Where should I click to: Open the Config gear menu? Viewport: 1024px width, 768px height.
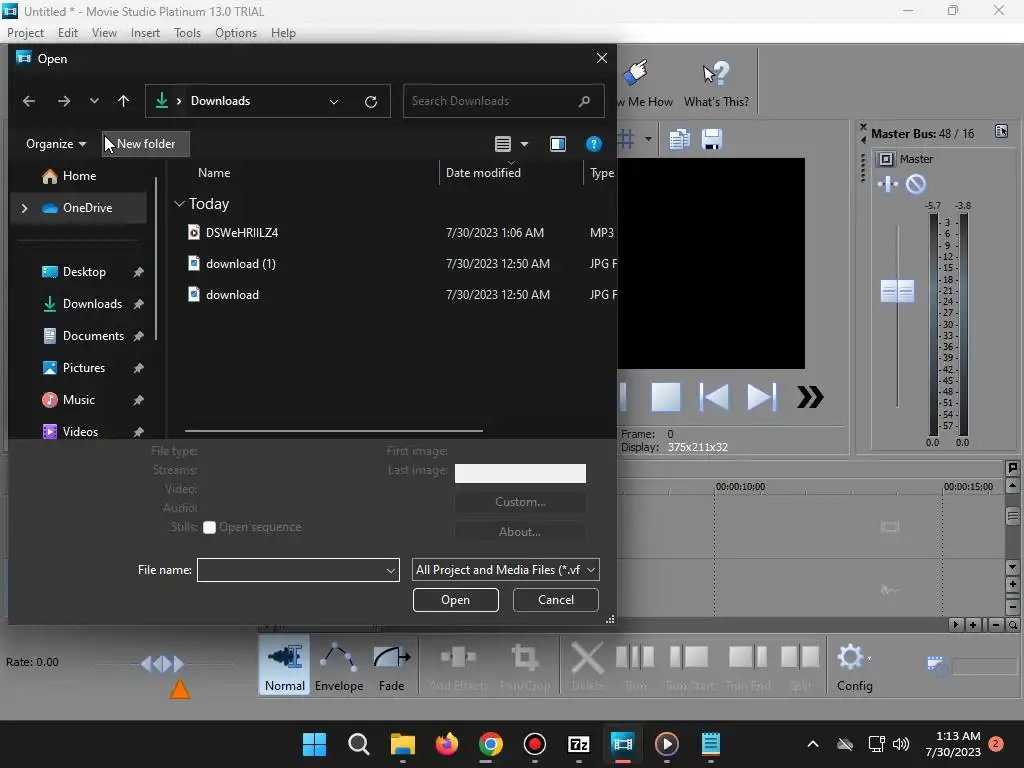click(x=854, y=666)
